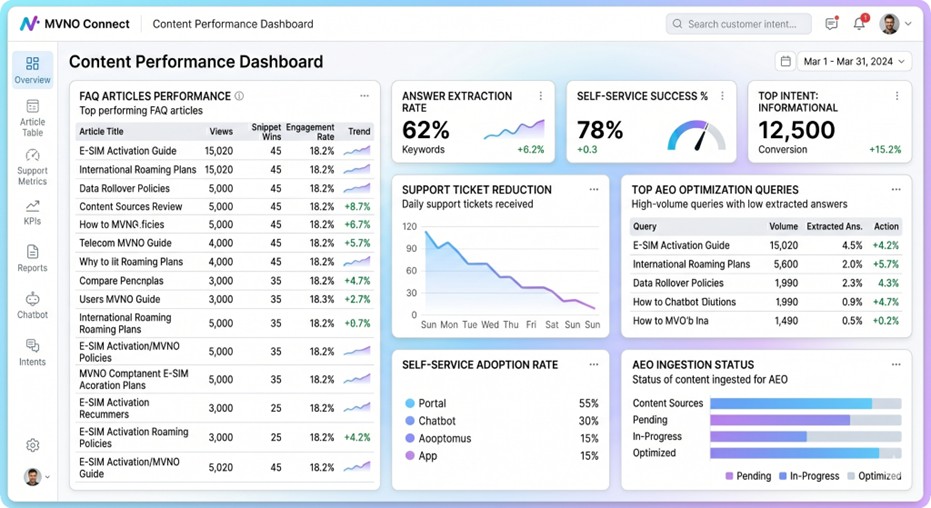Open Top Intent card options menu
The height and width of the screenshot is (508, 931).
897,96
